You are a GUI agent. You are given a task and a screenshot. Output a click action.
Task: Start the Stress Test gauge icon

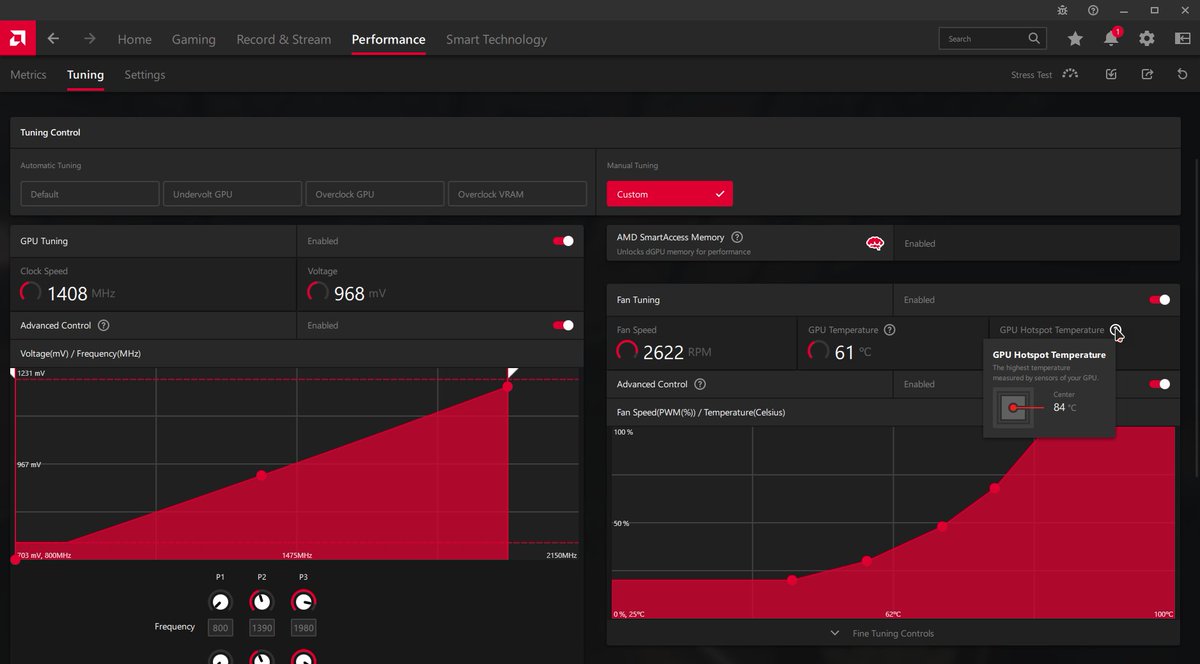(x=1071, y=74)
